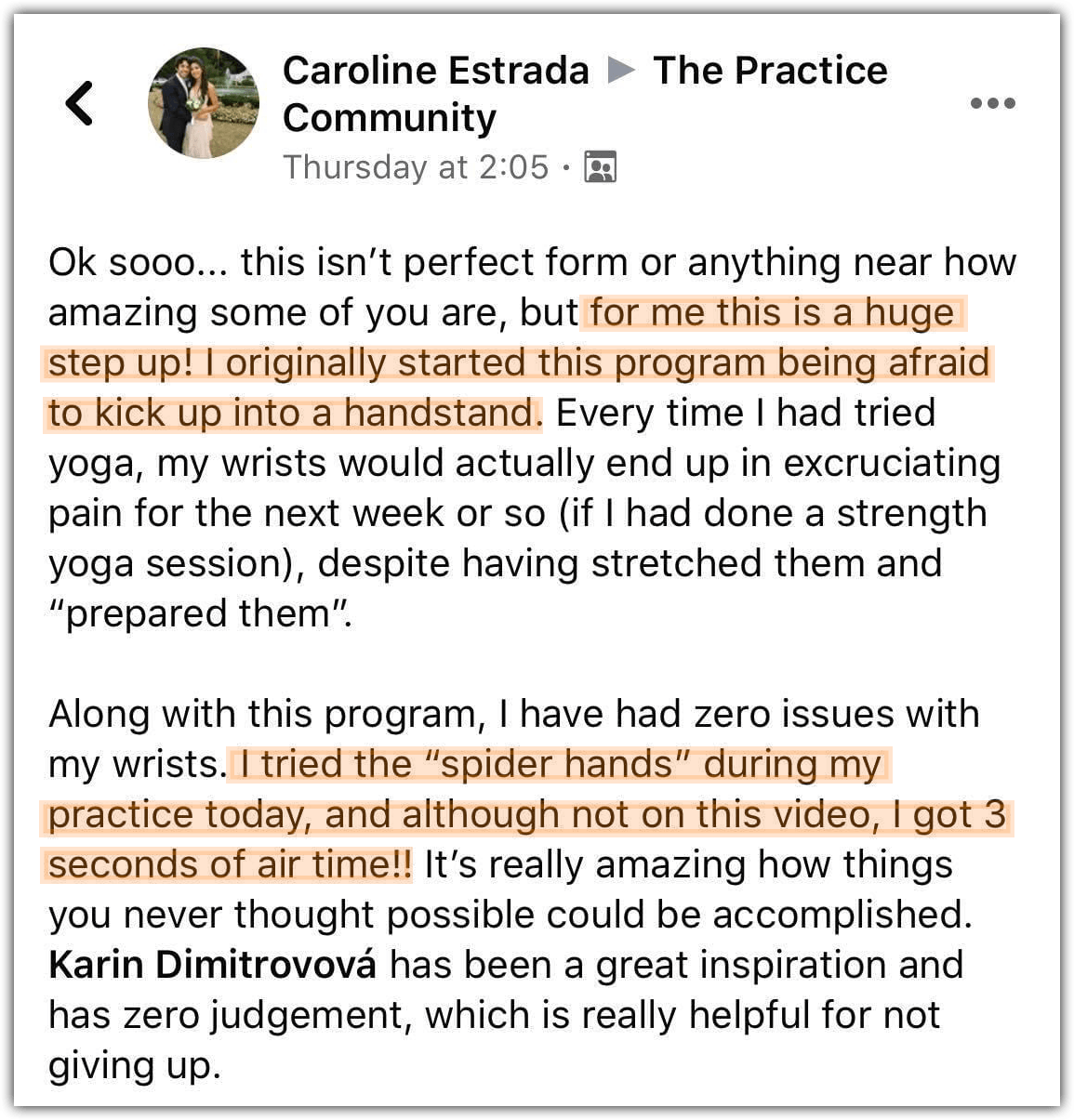Click highlighted phrase "to kick up into a handstand"
Viewport: 1074px width, 1120px height.
tap(294, 414)
